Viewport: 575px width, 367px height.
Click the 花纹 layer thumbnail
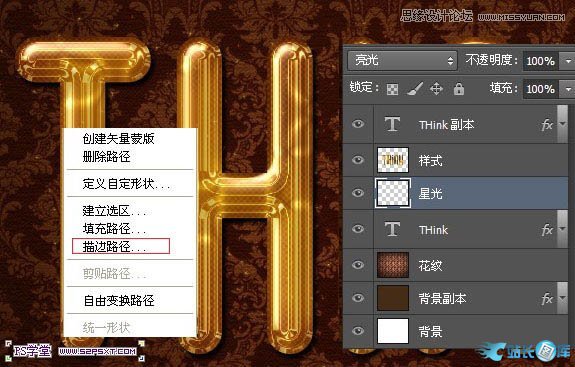pyautogui.click(x=393, y=265)
